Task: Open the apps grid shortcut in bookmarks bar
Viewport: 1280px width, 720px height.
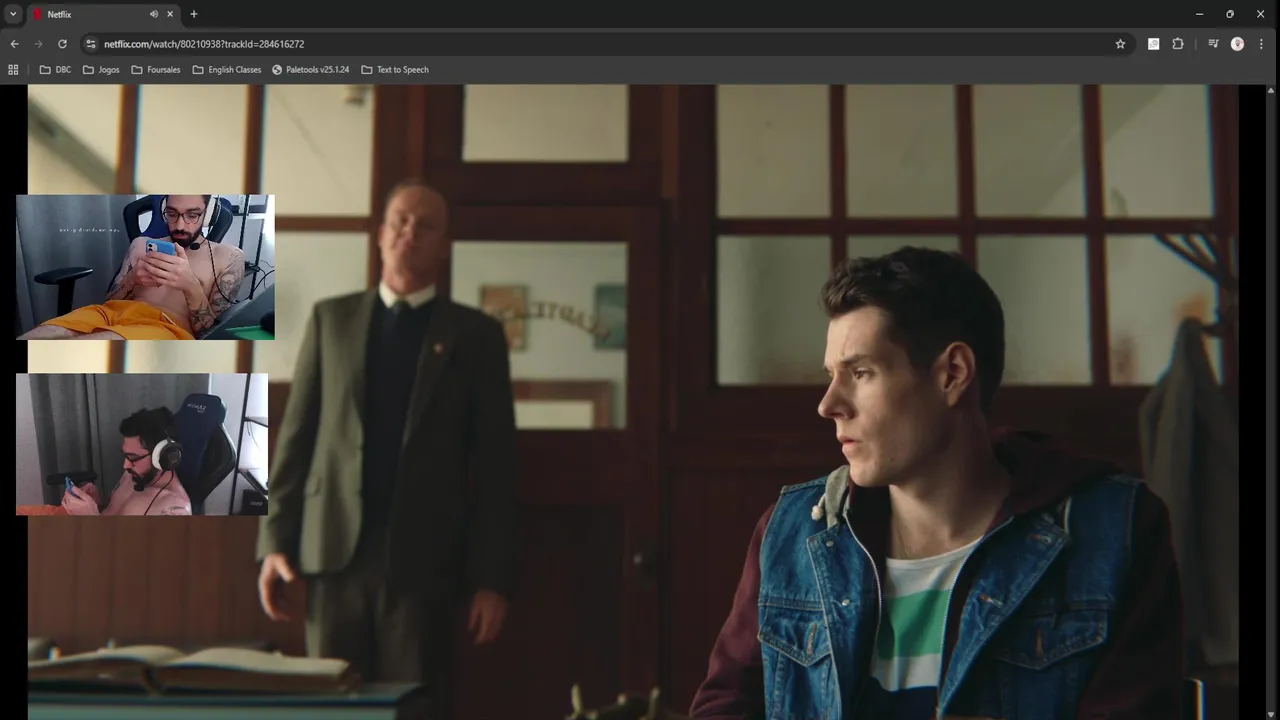Action: coord(13,70)
